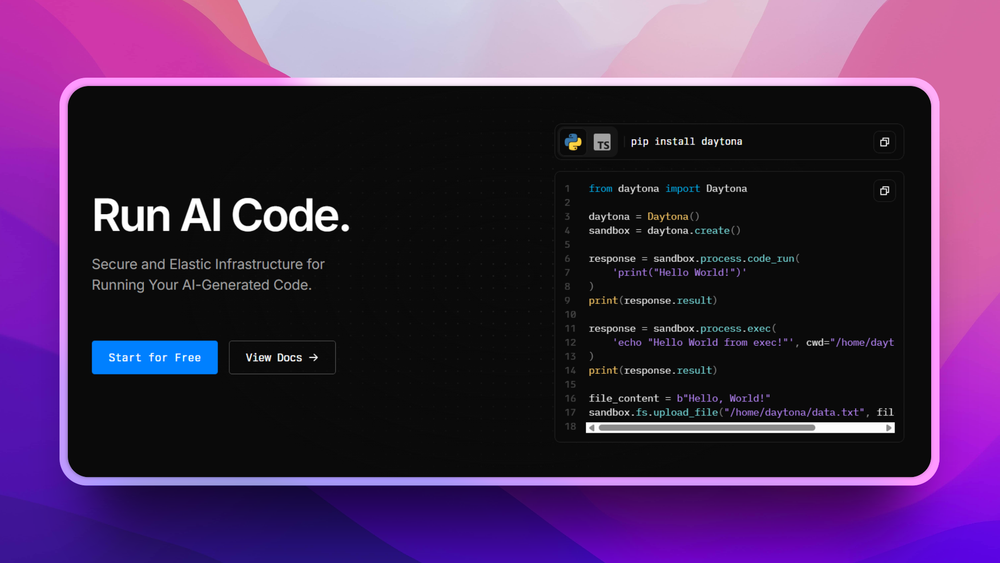Image resolution: width=1000 pixels, height=563 pixels.
Task: Click the 'Run AI Code.' headline
Action: pyautogui.click(x=221, y=215)
